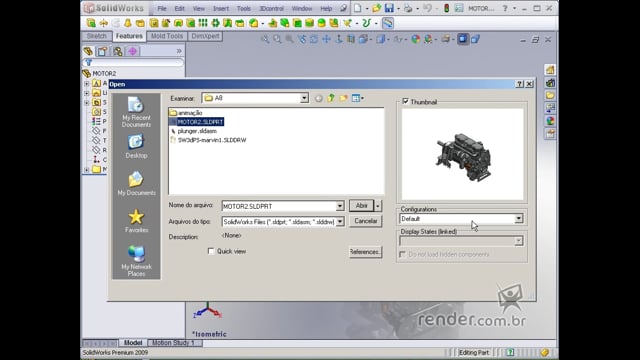The height and width of the screenshot is (360, 640).
Task: Open the Views menu dropdown in dialog toolbar
Action: [x=358, y=98]
